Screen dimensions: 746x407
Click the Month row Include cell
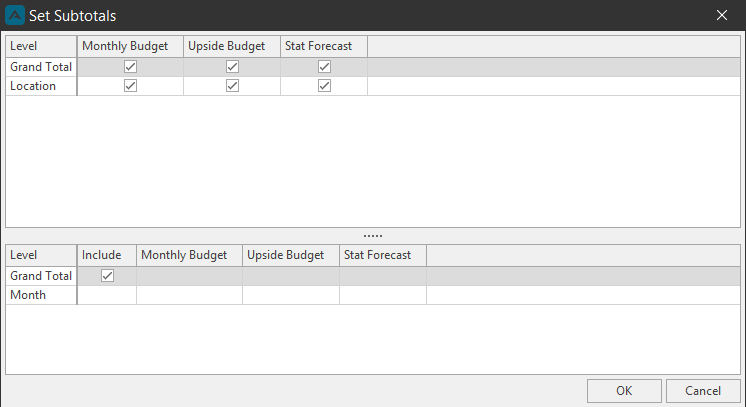(x=107, y=295)
